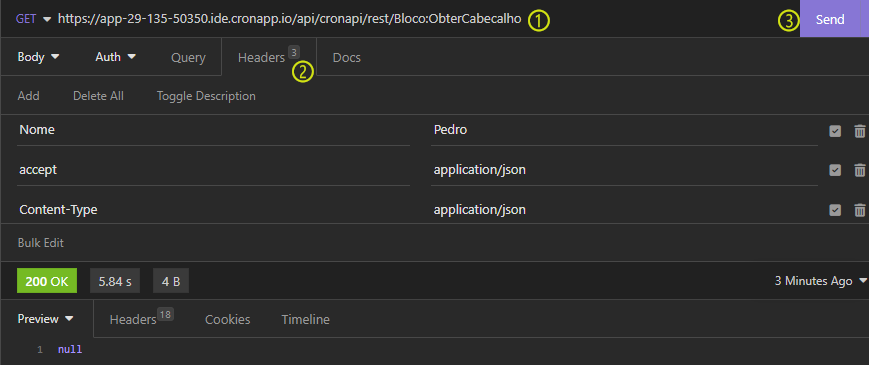Viewport: 869px width, 365px height.
Task: Add a new header
Action: (x=28, y=96)
